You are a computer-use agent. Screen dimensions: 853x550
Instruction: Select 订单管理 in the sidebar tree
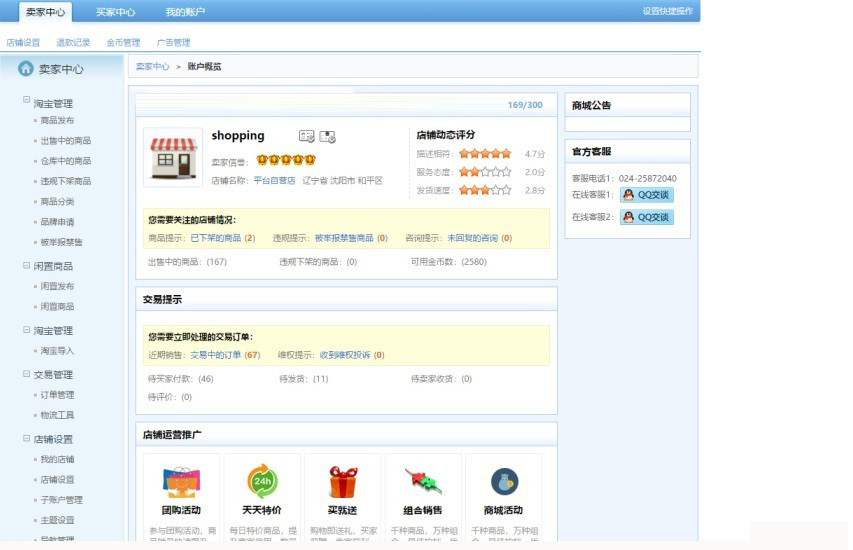[57, 395]
